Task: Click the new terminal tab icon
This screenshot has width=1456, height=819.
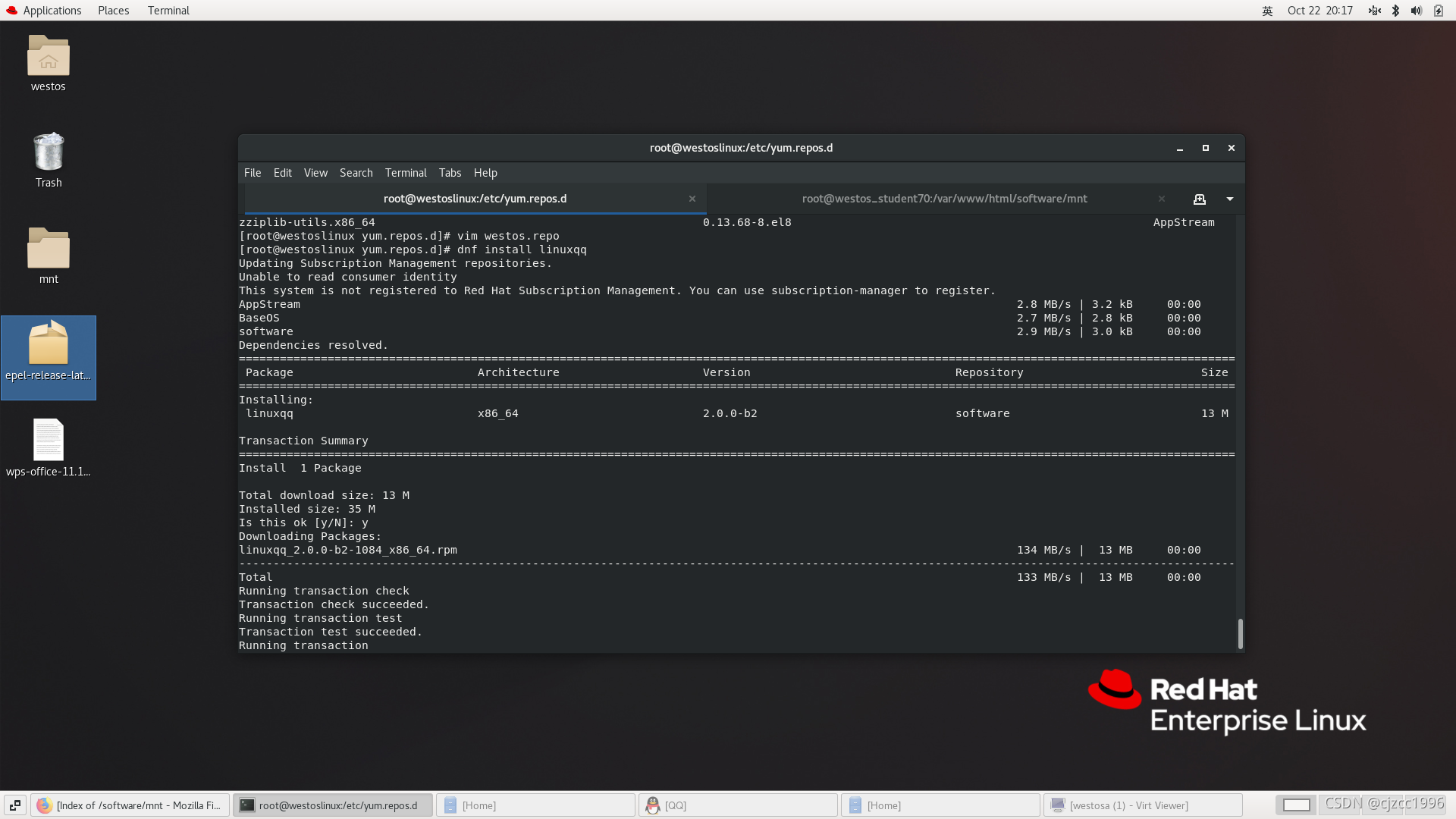Action: (1199, 199)
